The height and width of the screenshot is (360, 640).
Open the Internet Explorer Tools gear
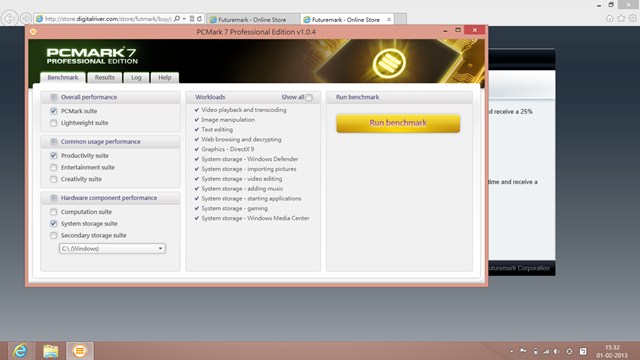coord(633,18)
